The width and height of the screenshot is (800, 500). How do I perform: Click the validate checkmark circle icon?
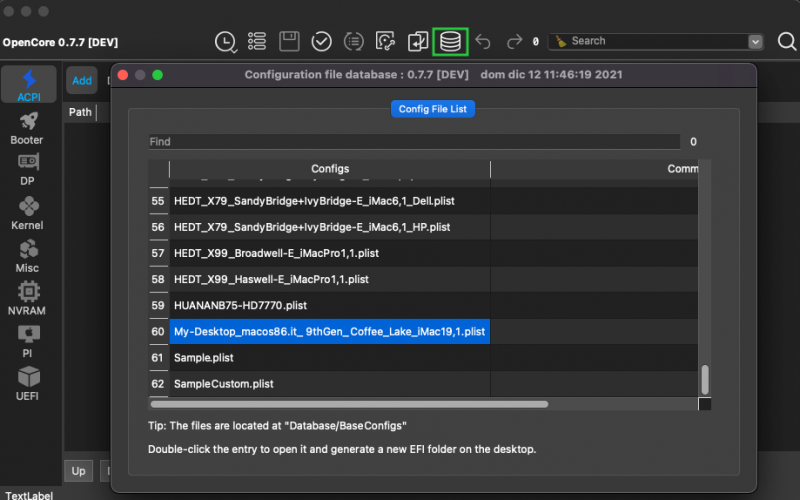pos(321,41)
